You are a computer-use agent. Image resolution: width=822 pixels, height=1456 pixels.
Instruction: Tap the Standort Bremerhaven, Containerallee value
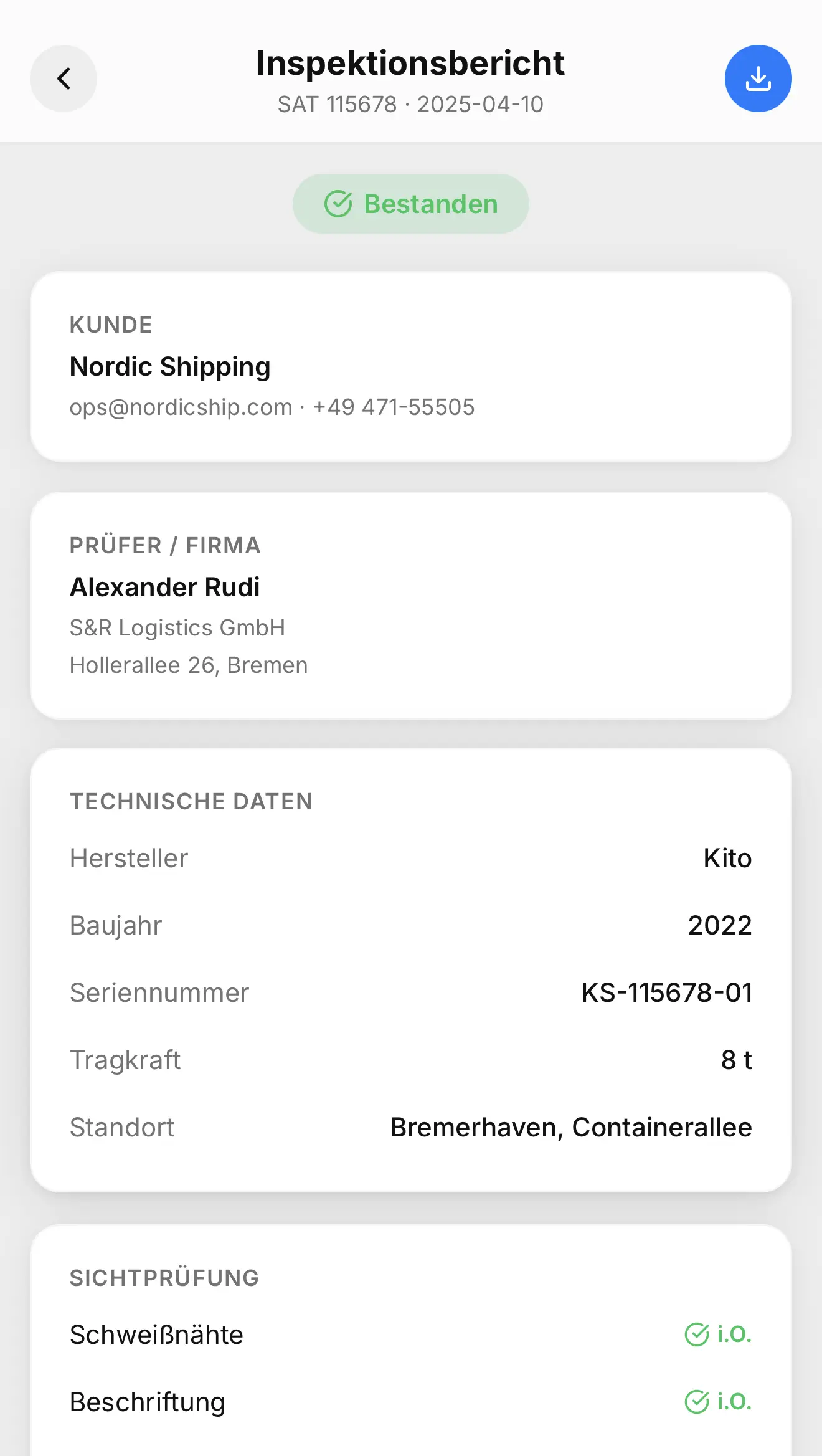[x=570, y=1127]
